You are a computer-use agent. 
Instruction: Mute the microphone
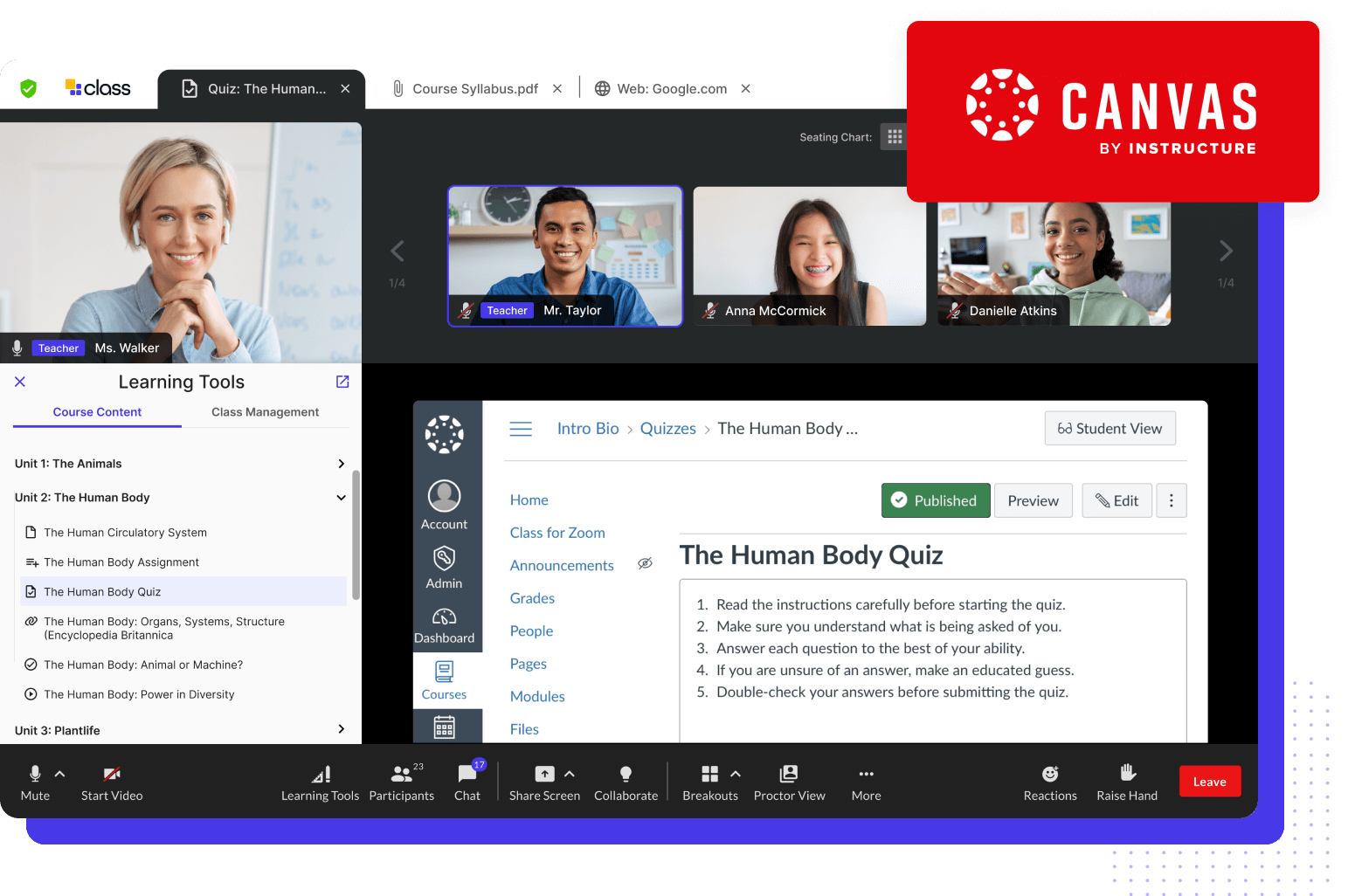[35, 782]
